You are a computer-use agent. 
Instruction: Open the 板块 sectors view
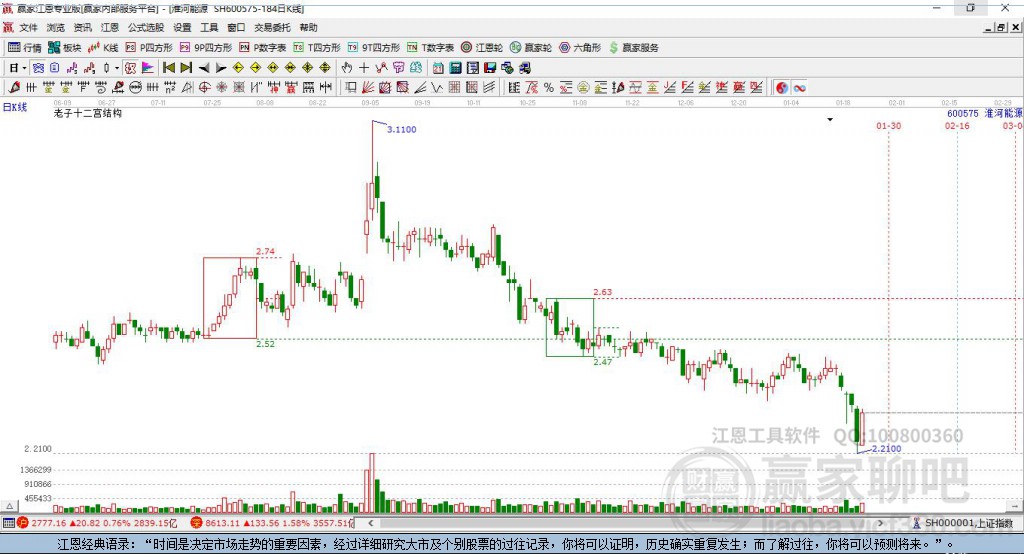(x=65, y=48)
